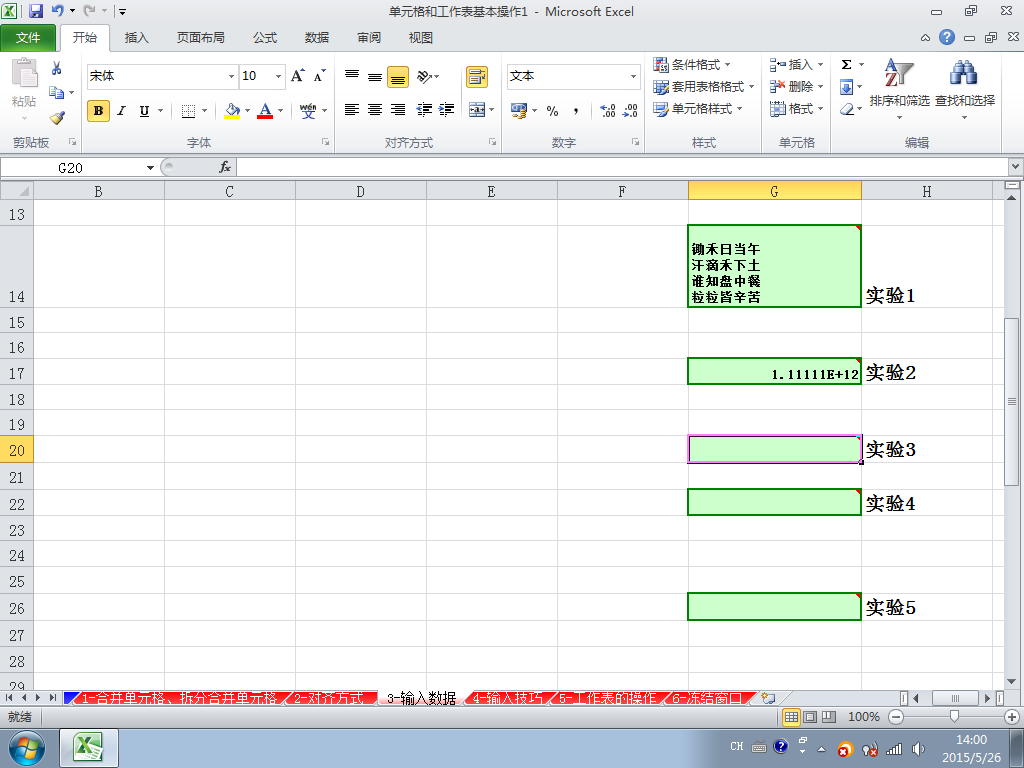Toggle Underline formatting
The image size is (1024, 768).
click(x=144, y=111)
